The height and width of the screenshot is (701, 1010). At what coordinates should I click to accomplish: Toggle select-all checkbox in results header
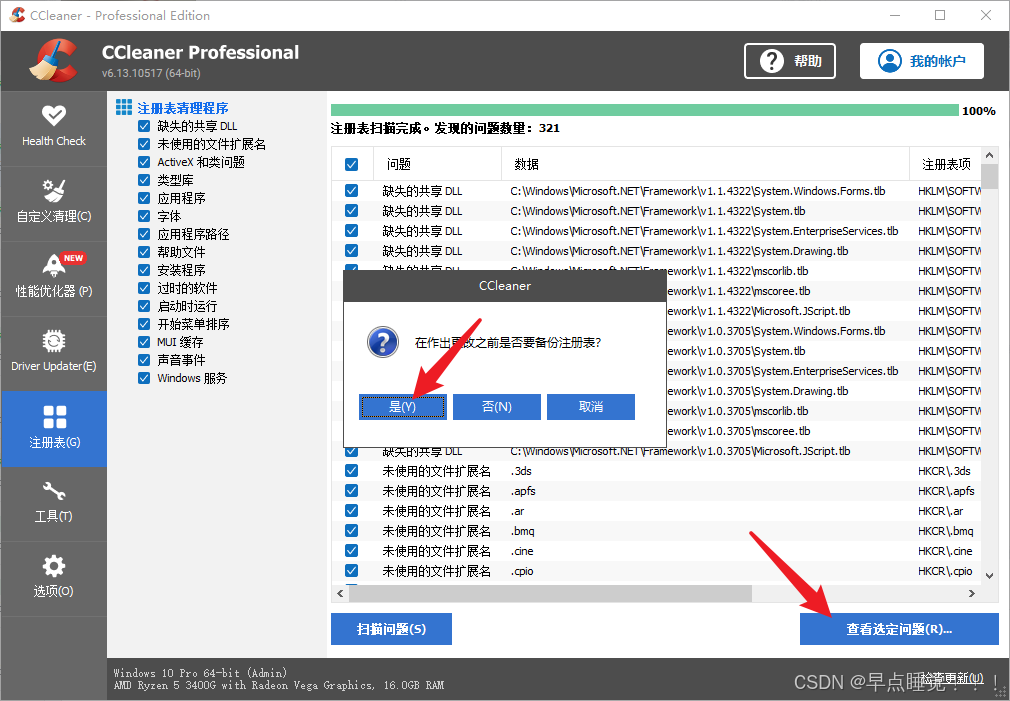[352, 164]
